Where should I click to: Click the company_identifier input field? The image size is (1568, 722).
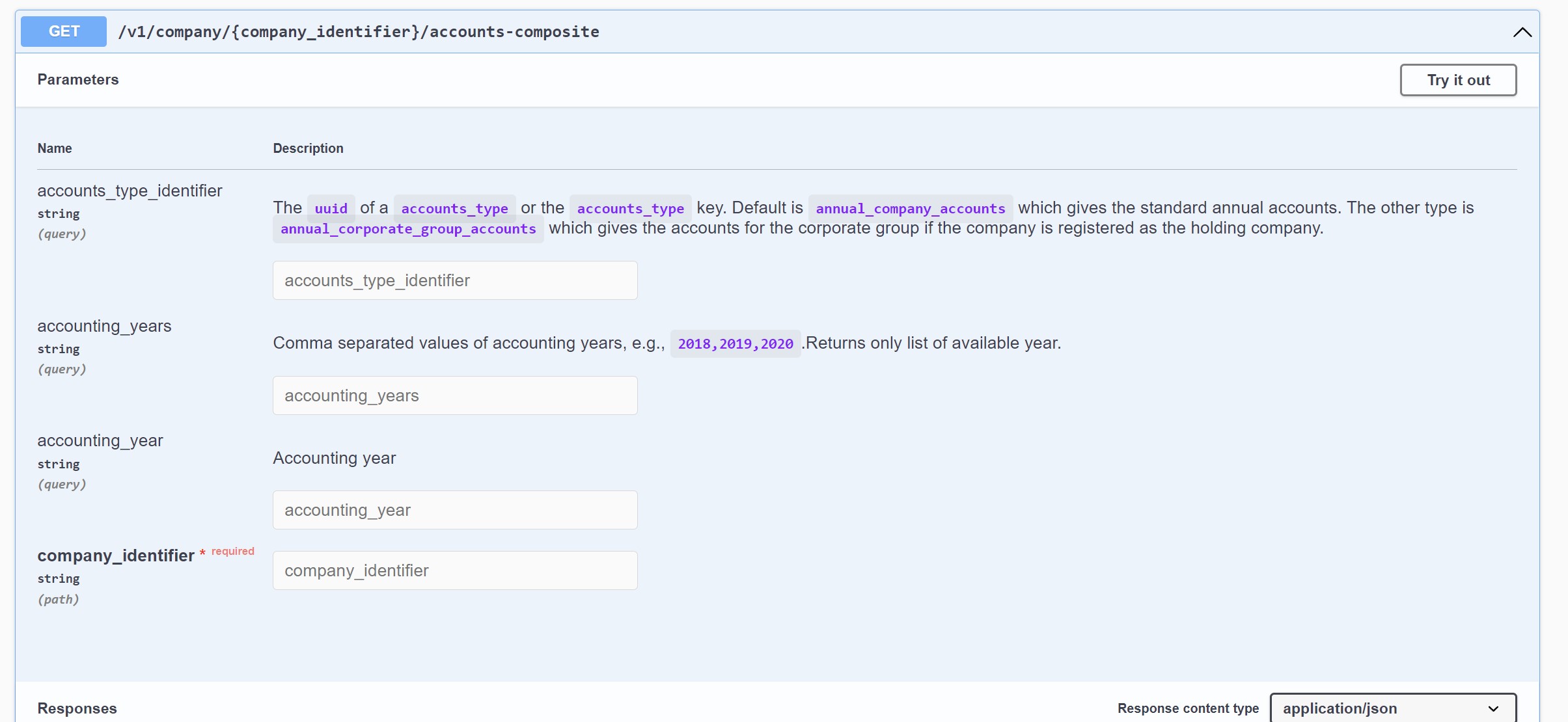pyautogui.click(x=455, y=570)
